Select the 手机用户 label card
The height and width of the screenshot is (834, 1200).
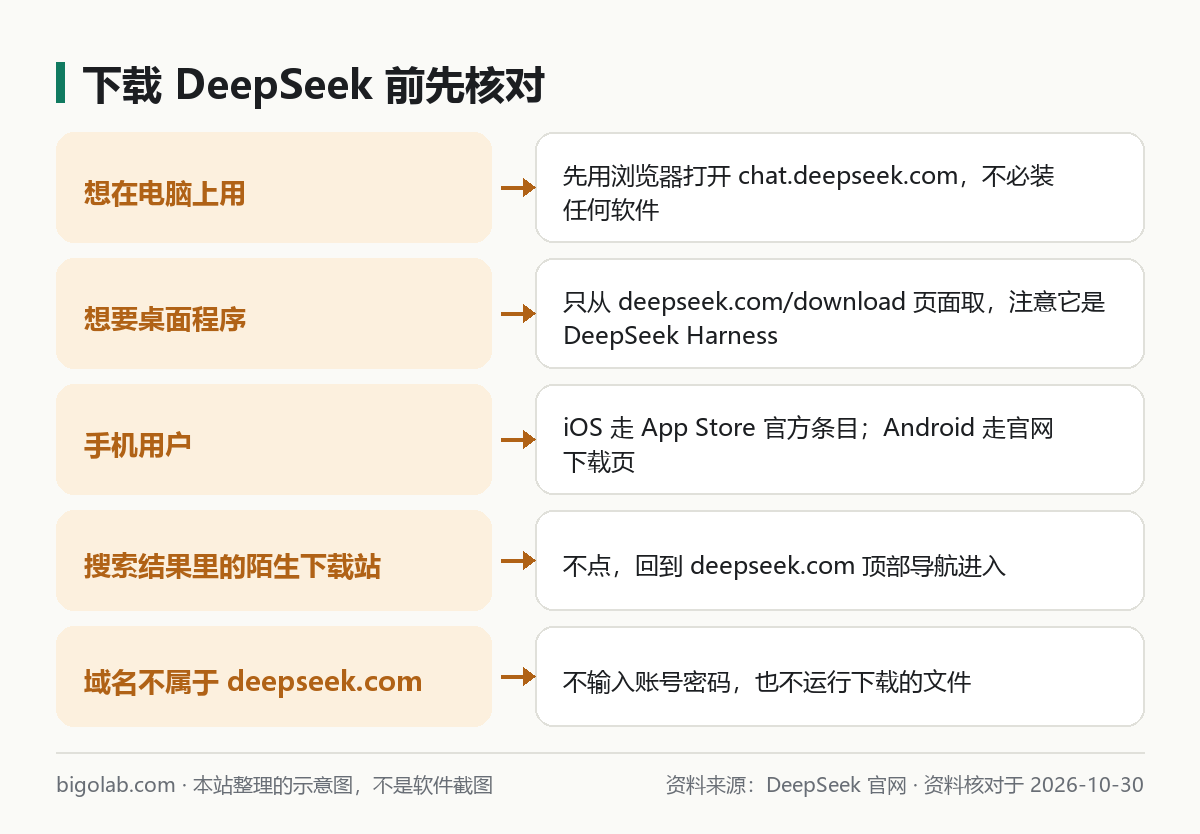[x=274, y=439]
